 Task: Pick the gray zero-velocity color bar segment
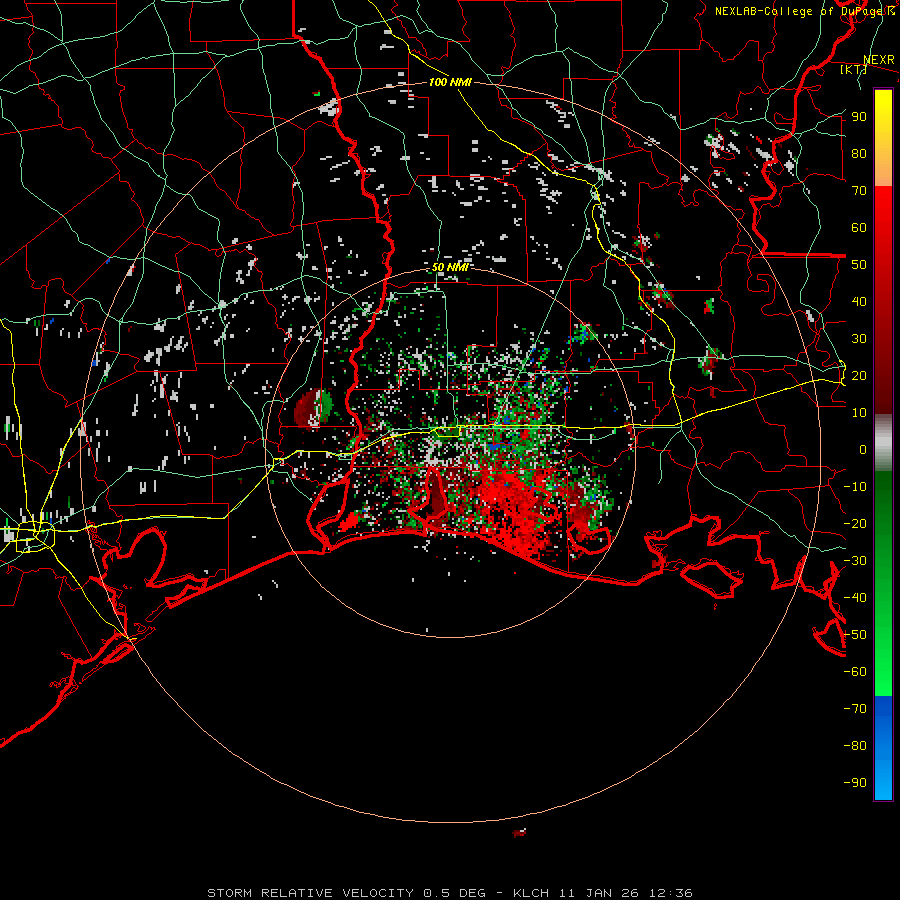[x=883, y=443]
